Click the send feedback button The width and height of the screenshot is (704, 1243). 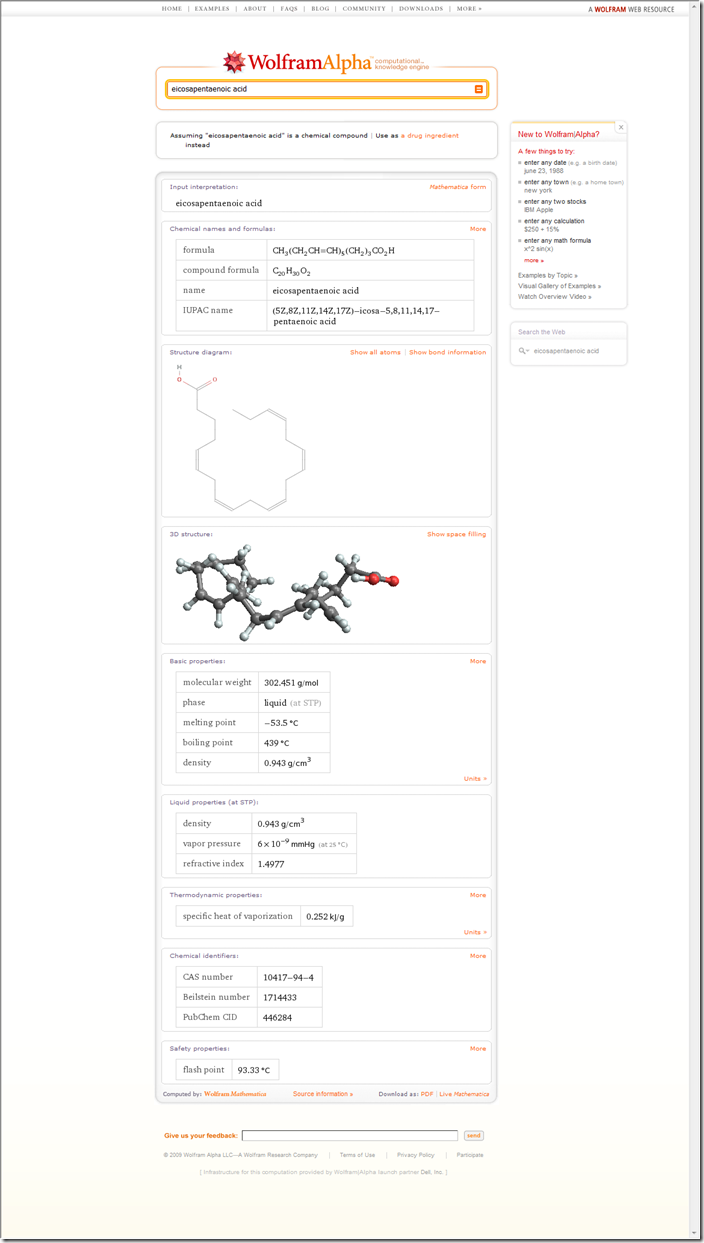point(474,1136)
